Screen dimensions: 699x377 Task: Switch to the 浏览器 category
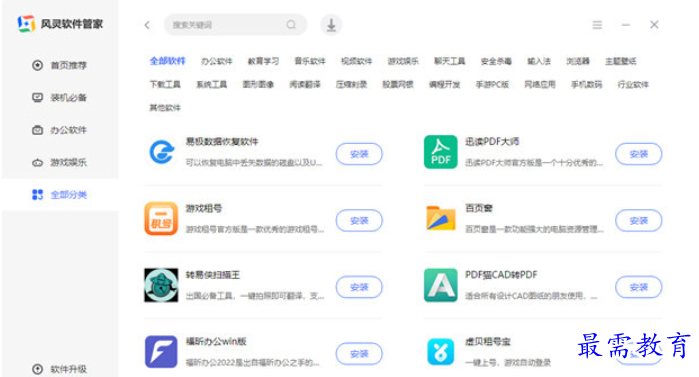tap(578, 61)
